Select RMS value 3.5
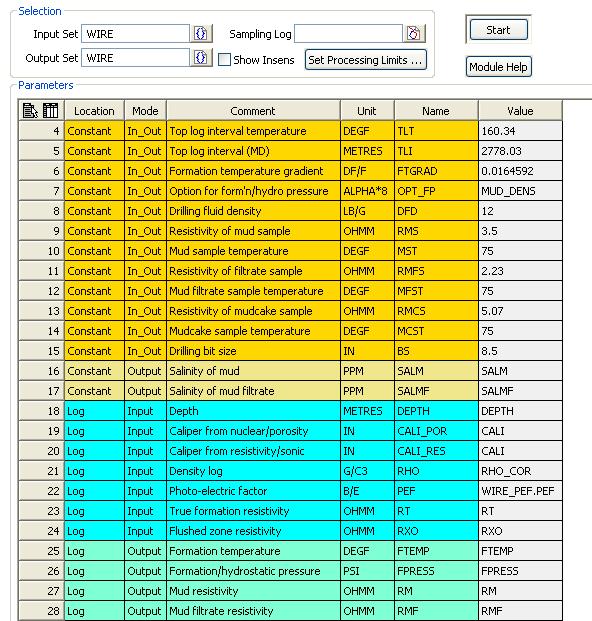This screenshot has width=592, height=621. point(520,231)
